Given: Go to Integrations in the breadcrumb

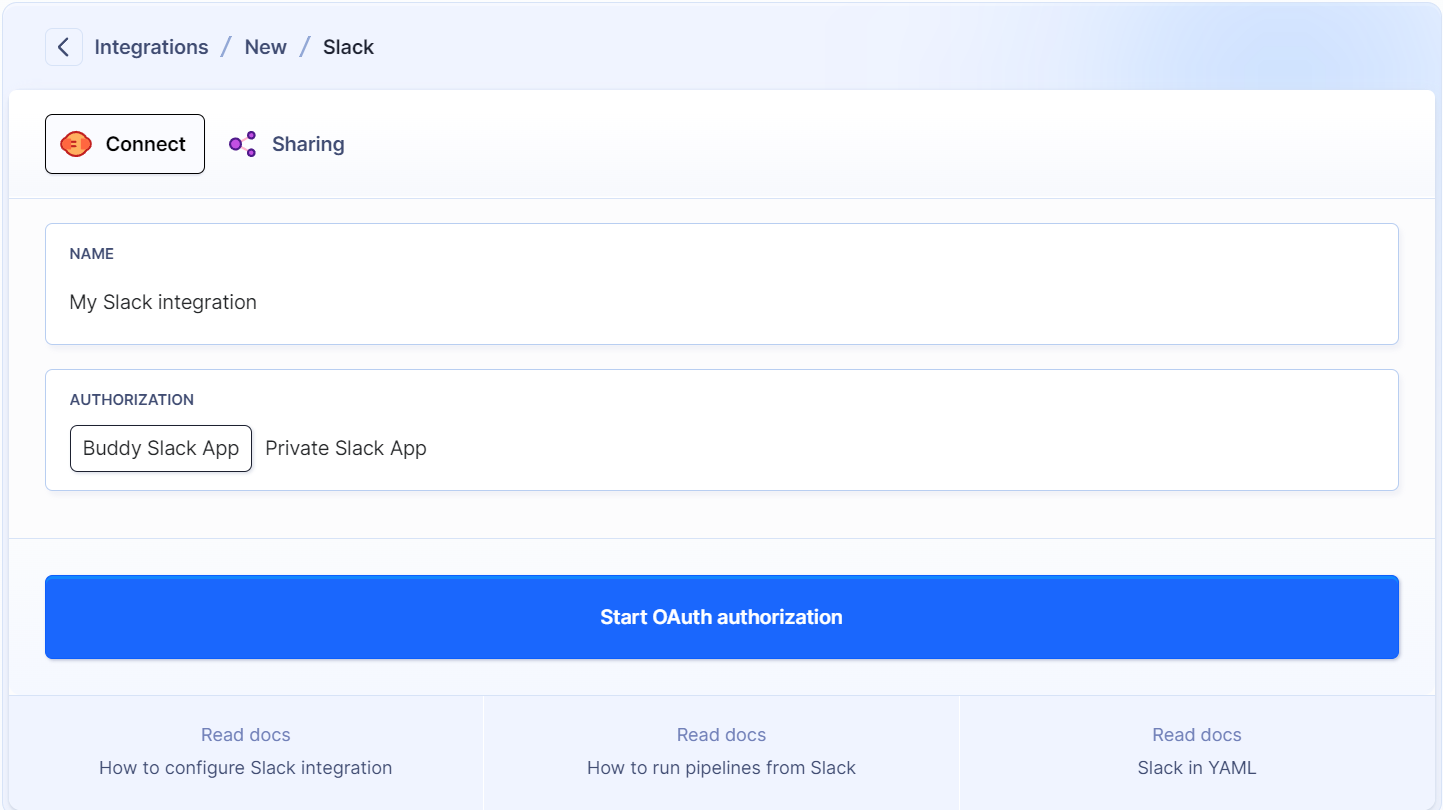Looking at the screenshot, I should (151, 47).
